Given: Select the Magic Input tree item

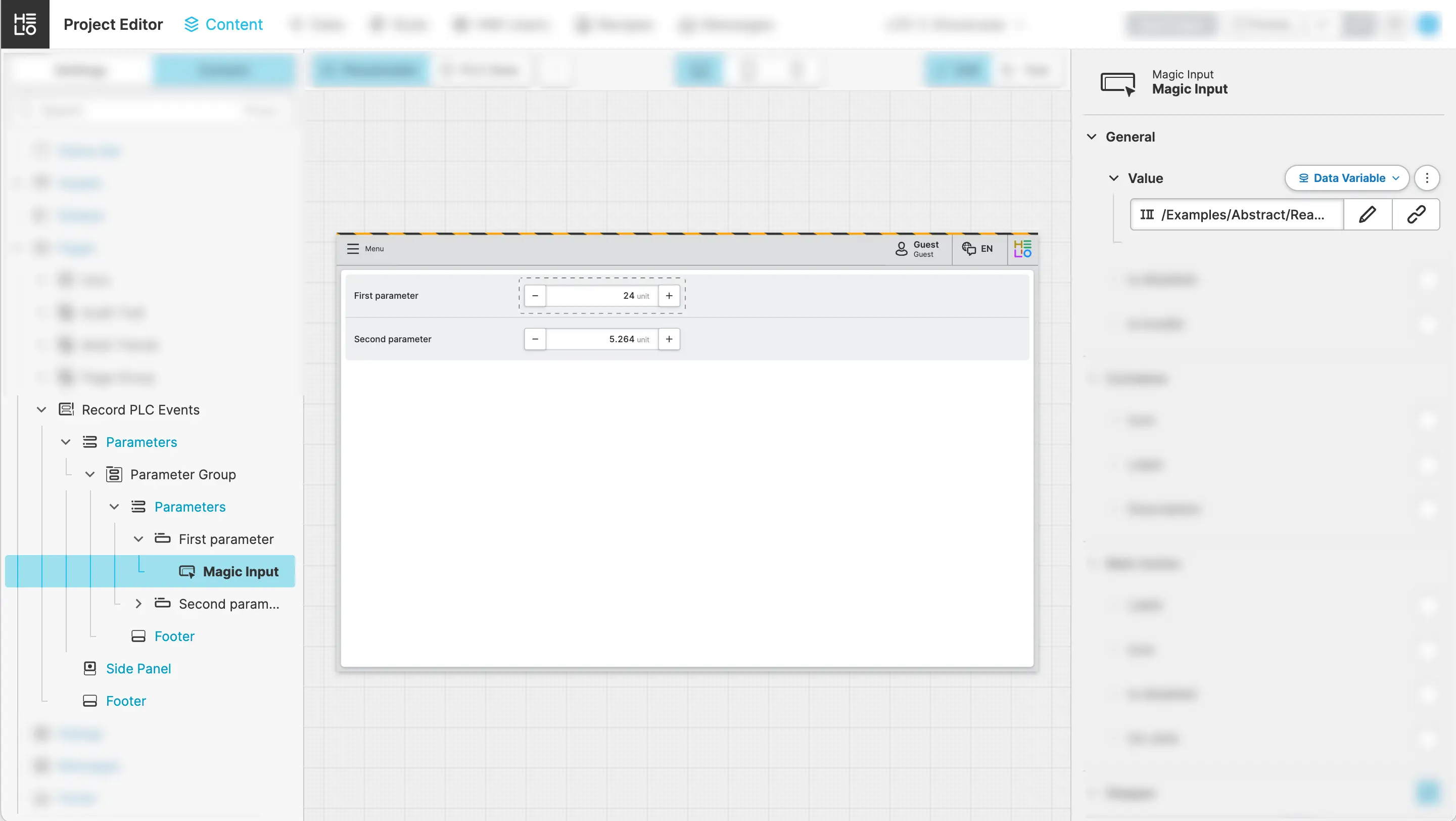Looking at the screenshot, I should point(240,572).
